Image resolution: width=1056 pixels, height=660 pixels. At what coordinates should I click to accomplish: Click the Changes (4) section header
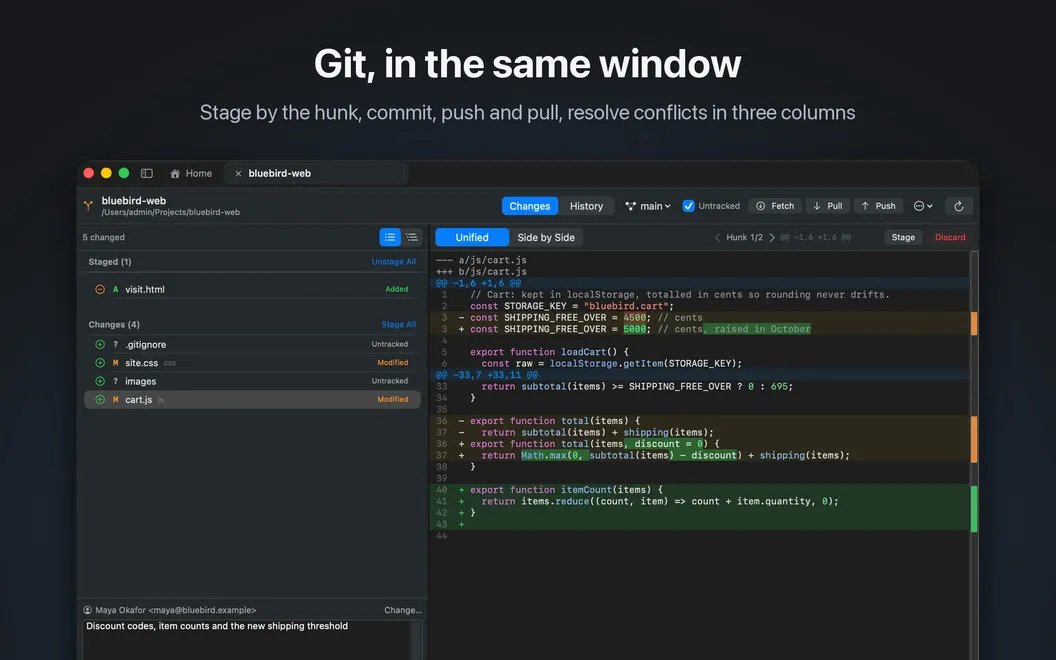coord(114,324)
